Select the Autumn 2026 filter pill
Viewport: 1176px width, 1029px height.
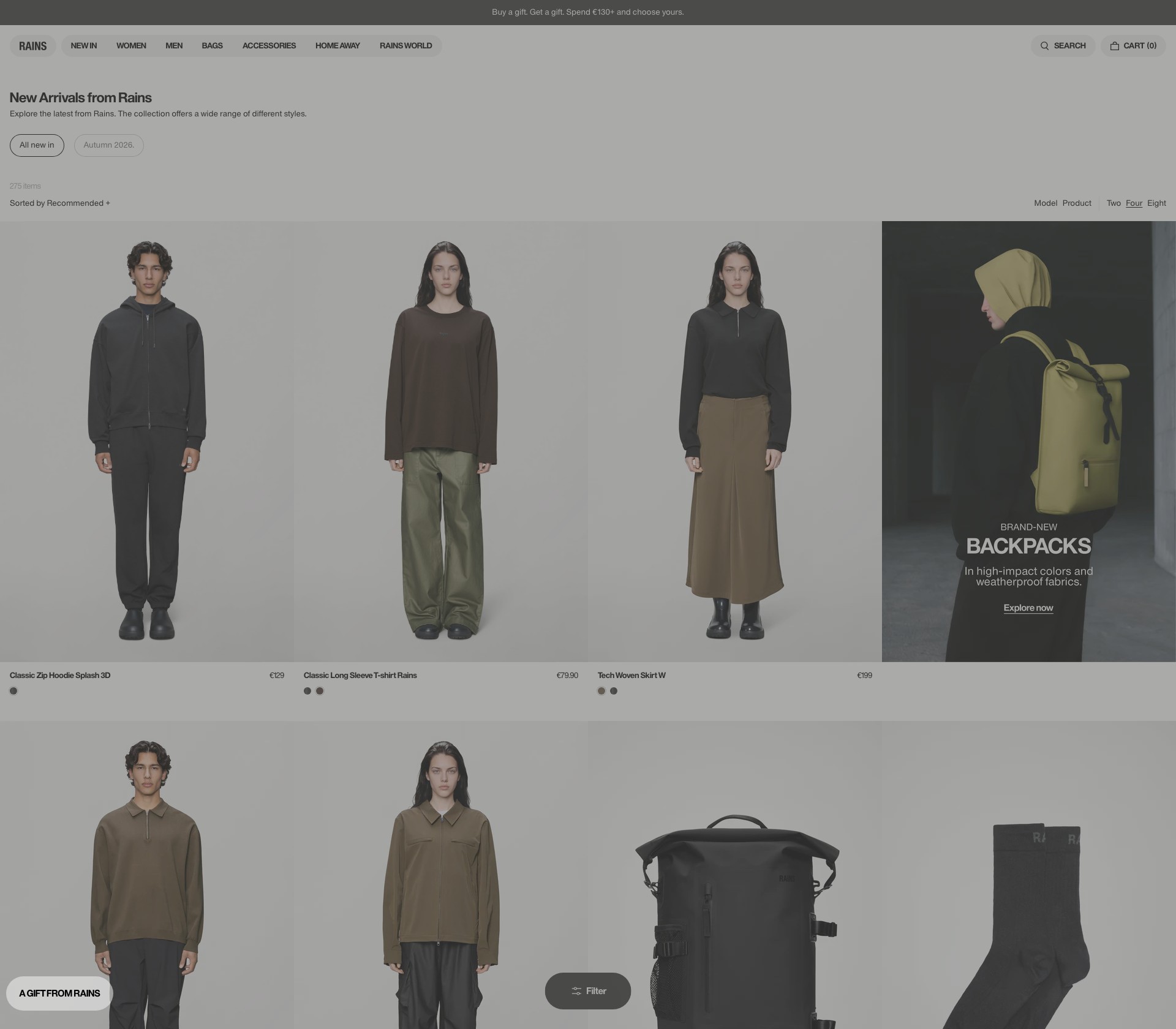109,145
